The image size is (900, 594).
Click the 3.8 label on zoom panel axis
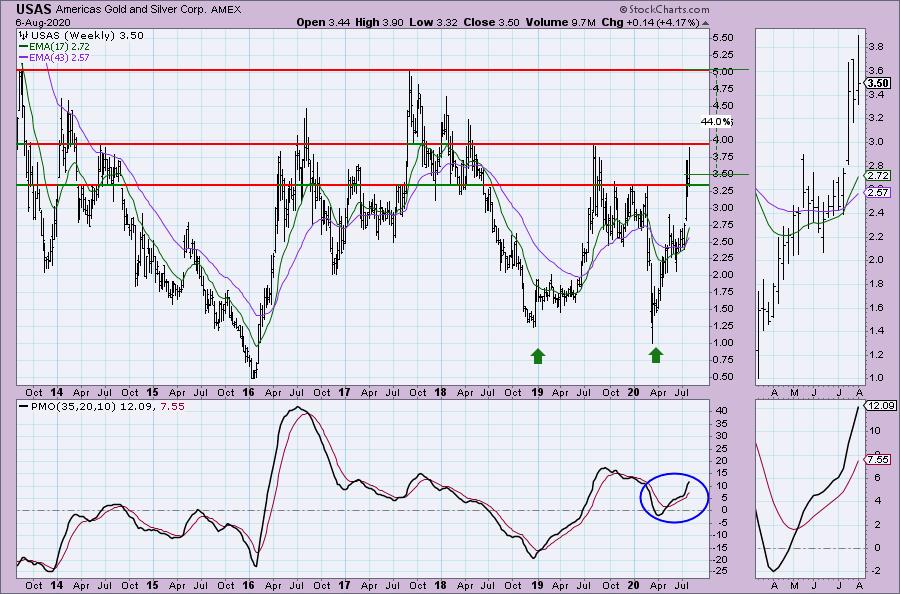tap(876, 47)
